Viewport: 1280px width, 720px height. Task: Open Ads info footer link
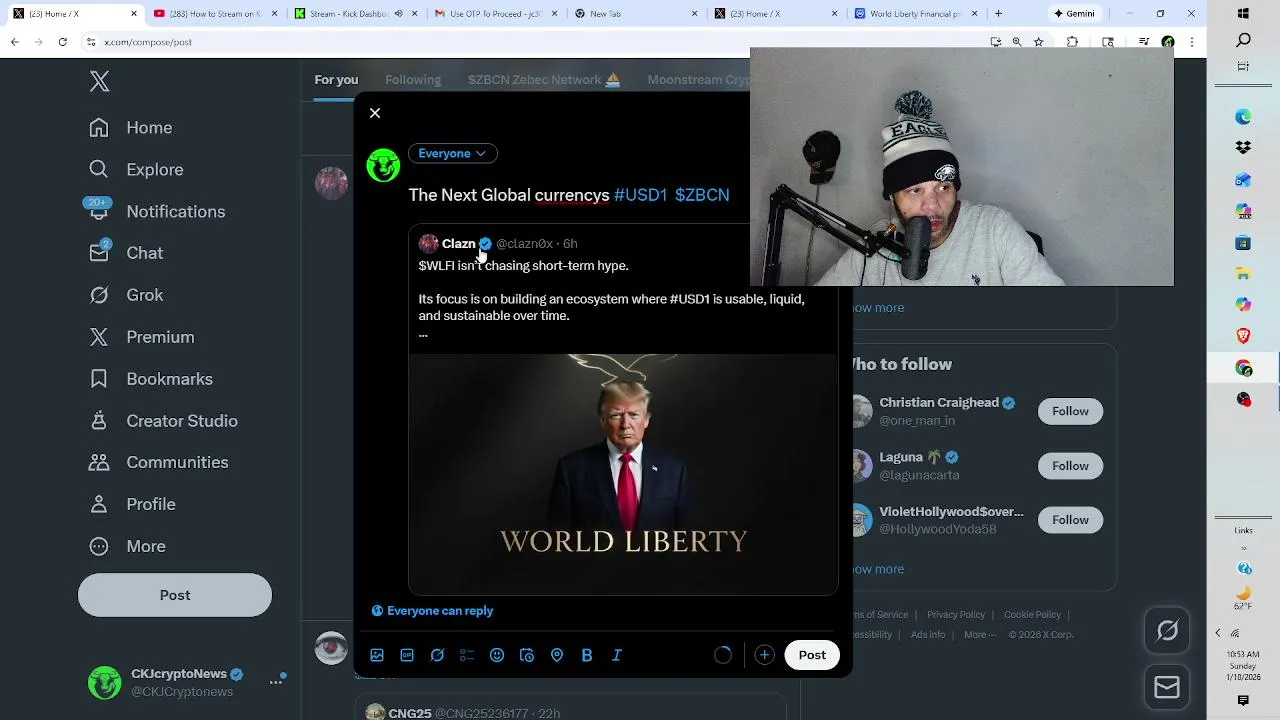(928, 635)
